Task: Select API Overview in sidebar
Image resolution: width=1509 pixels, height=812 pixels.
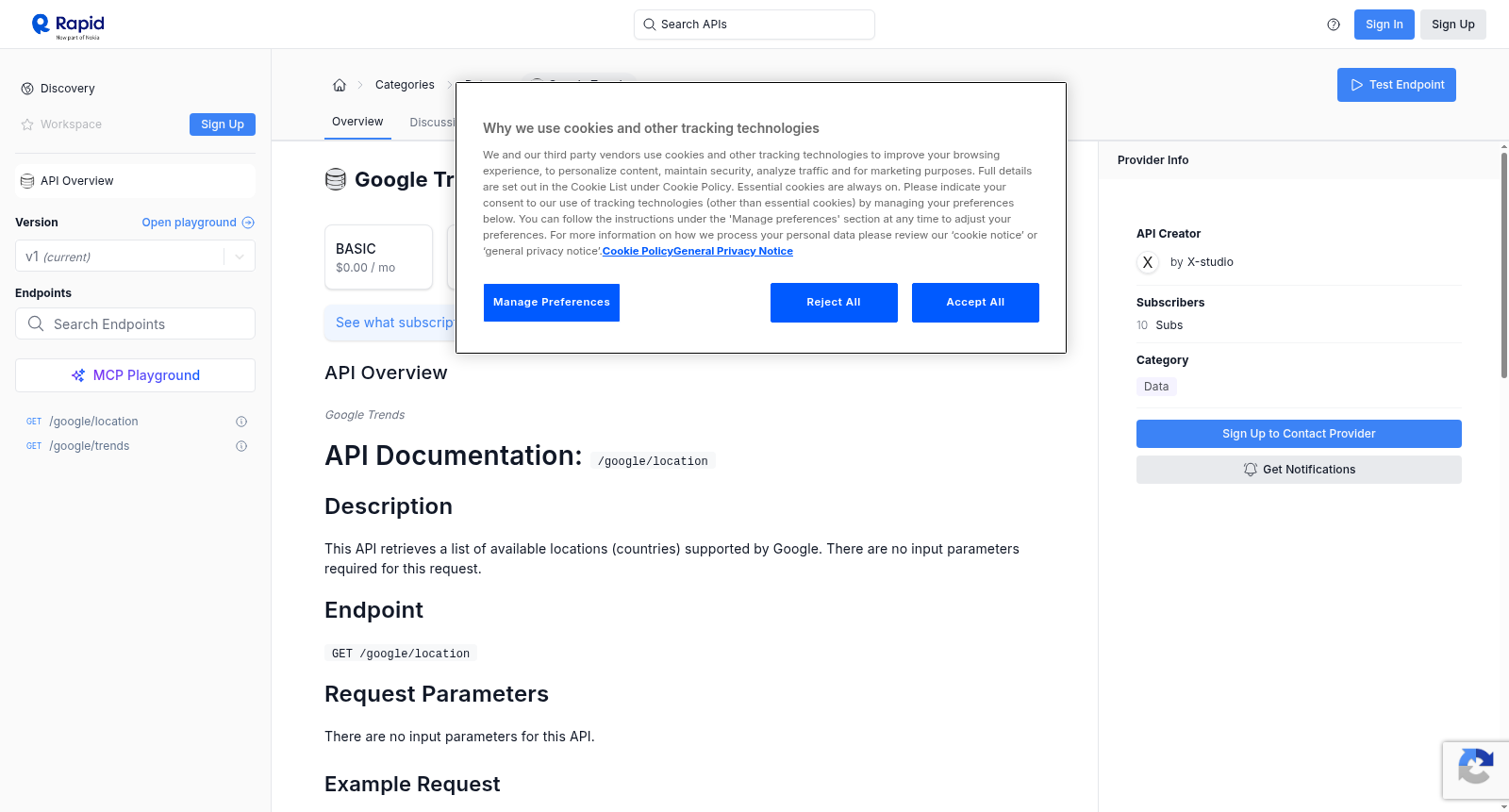Action: pyautogui.click(x=135, y=181)
